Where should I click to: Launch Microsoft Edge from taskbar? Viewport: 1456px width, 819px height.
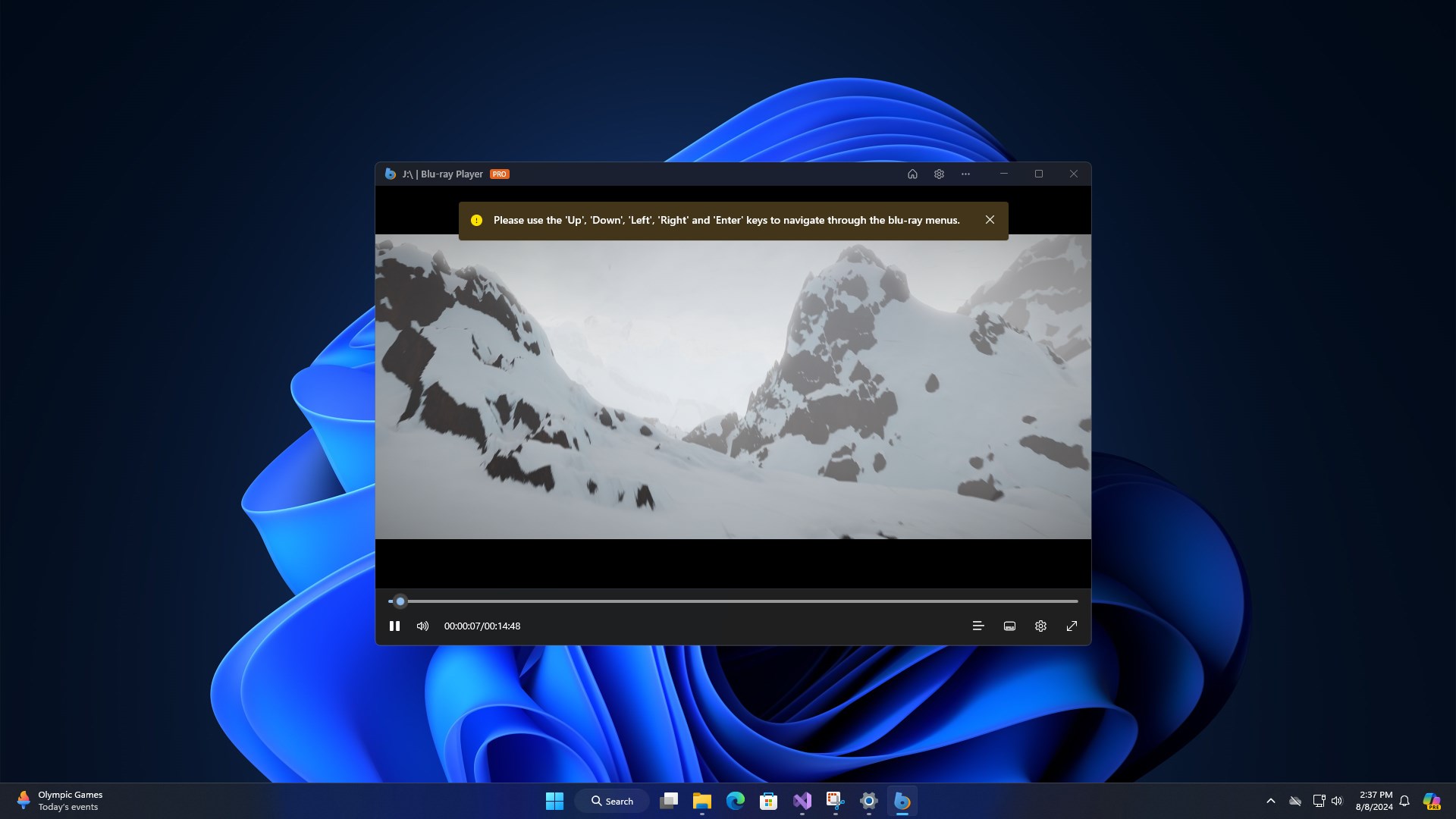pyautogui.click(x=735, y=801)
